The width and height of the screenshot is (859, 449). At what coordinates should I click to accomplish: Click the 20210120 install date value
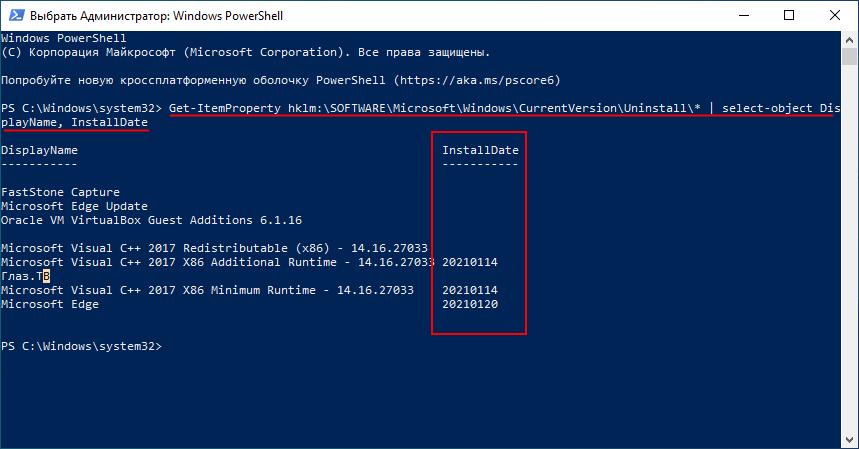pos(470,304)
